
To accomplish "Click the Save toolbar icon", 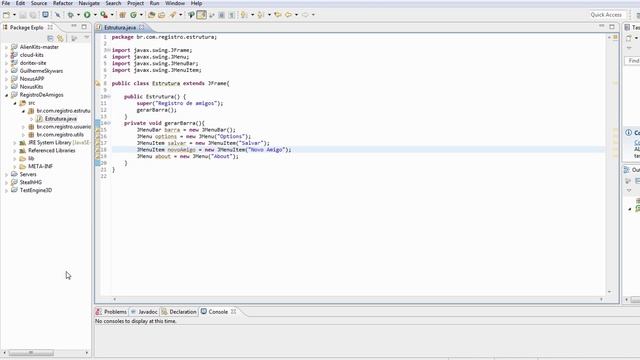I will [x=23, y=15].
